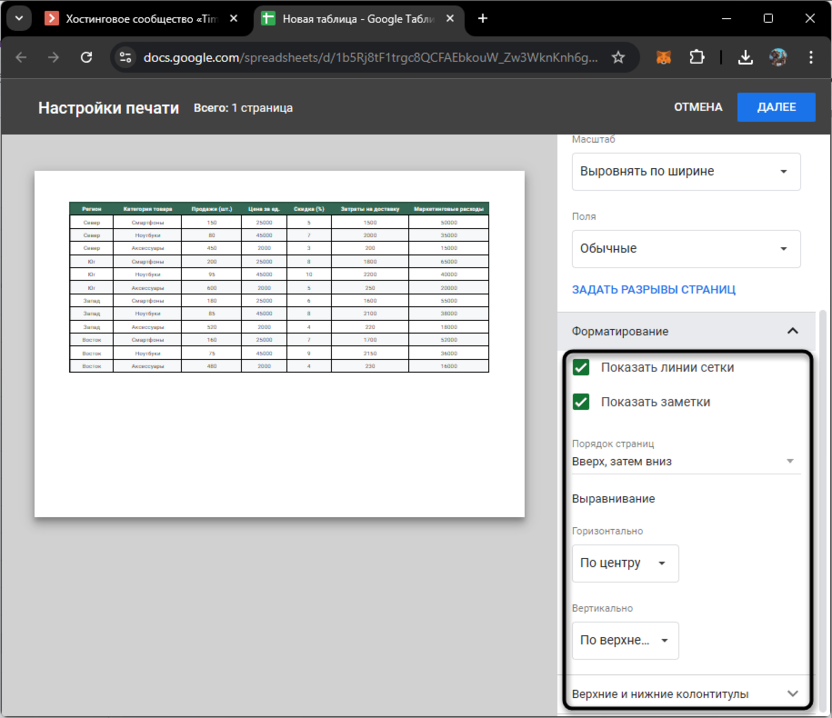Collapse the 'Форматирование' section
The image size is (832, 718).
click(792, 331)
